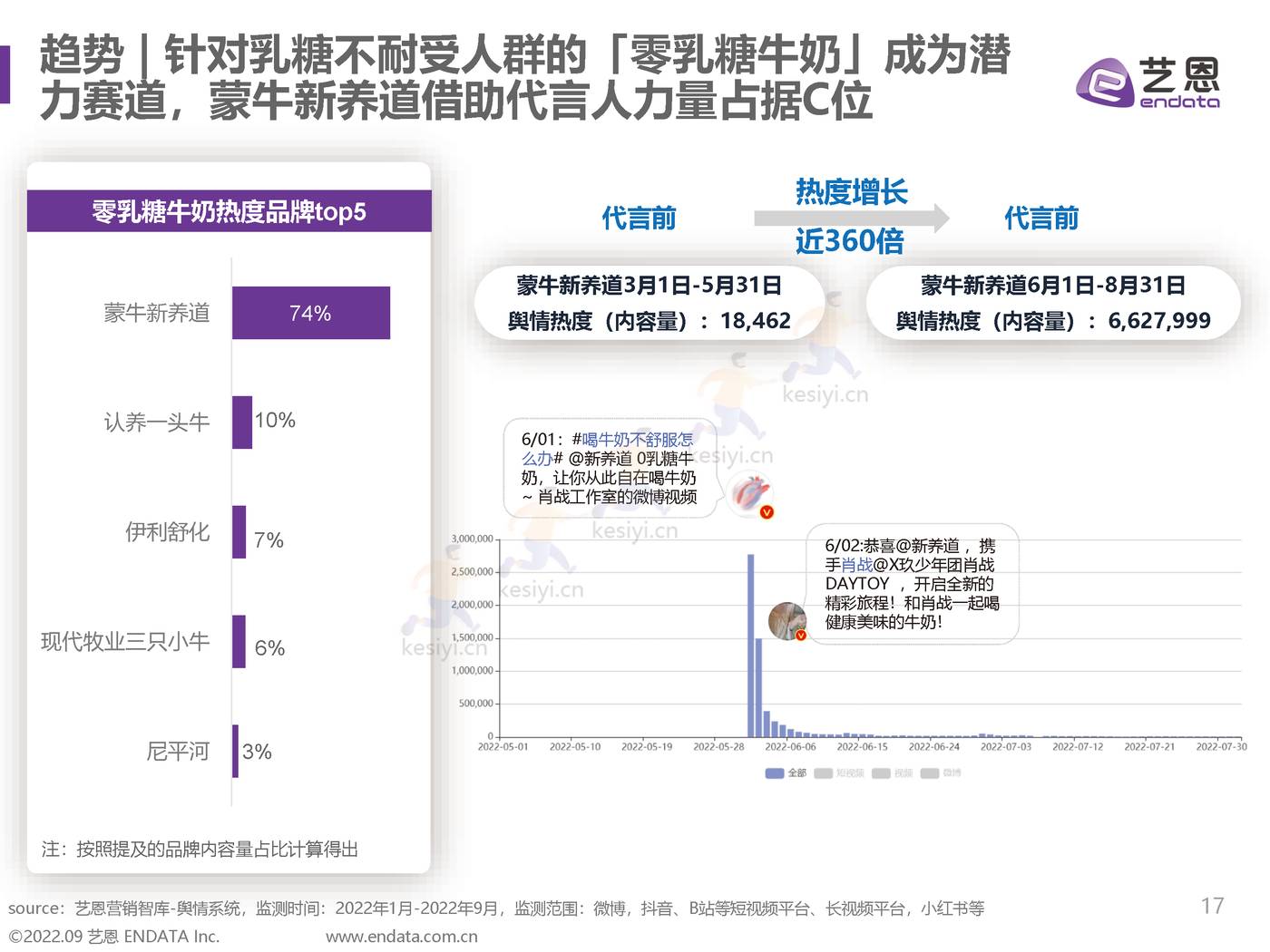This screenshot has width=1270, height=952.
Task: Click the 蒙牛新养道 74% bar
Action: point(311,313)
